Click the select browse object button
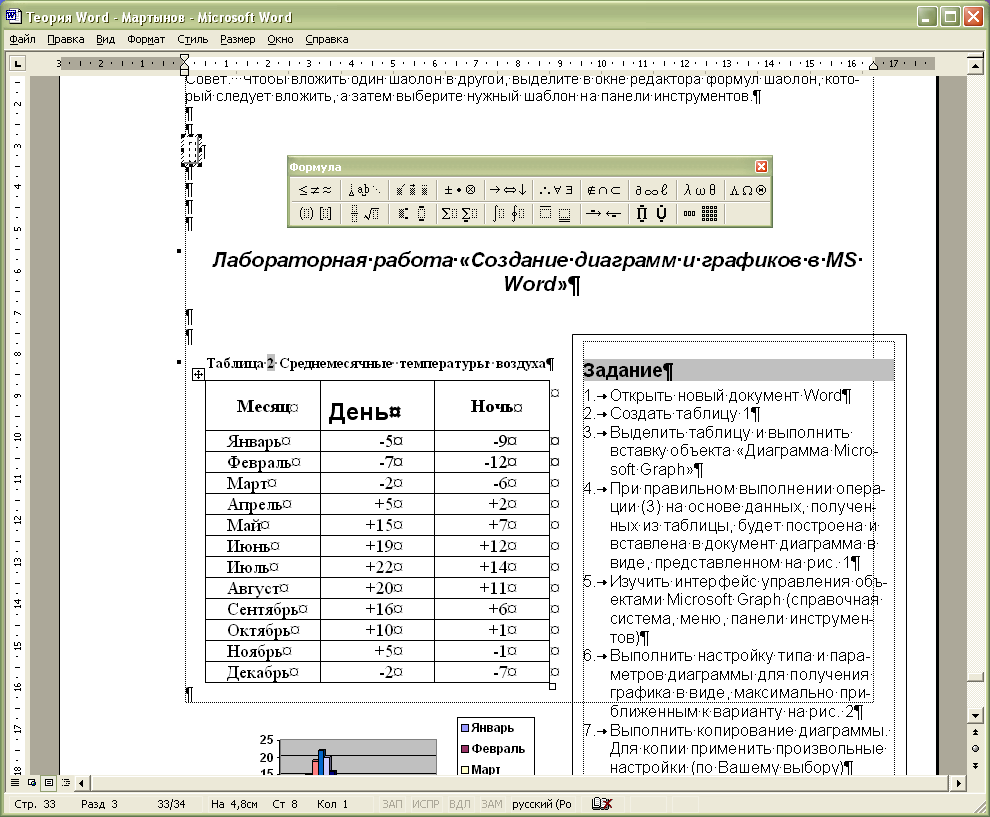Viewport: 990px width, 817px height. (975, 749)
